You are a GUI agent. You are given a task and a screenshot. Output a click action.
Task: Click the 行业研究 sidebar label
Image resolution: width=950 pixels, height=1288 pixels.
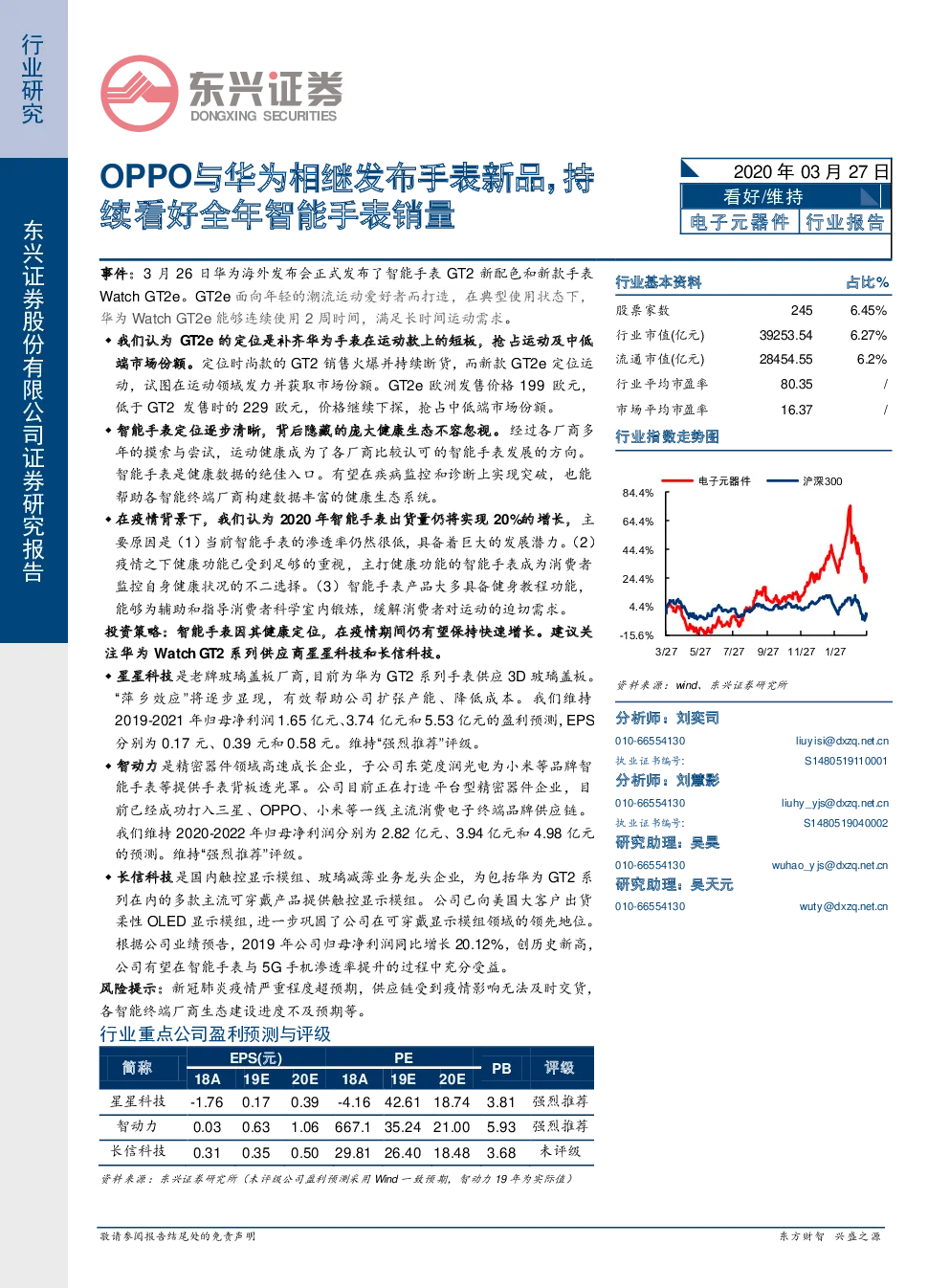point(33,79)
